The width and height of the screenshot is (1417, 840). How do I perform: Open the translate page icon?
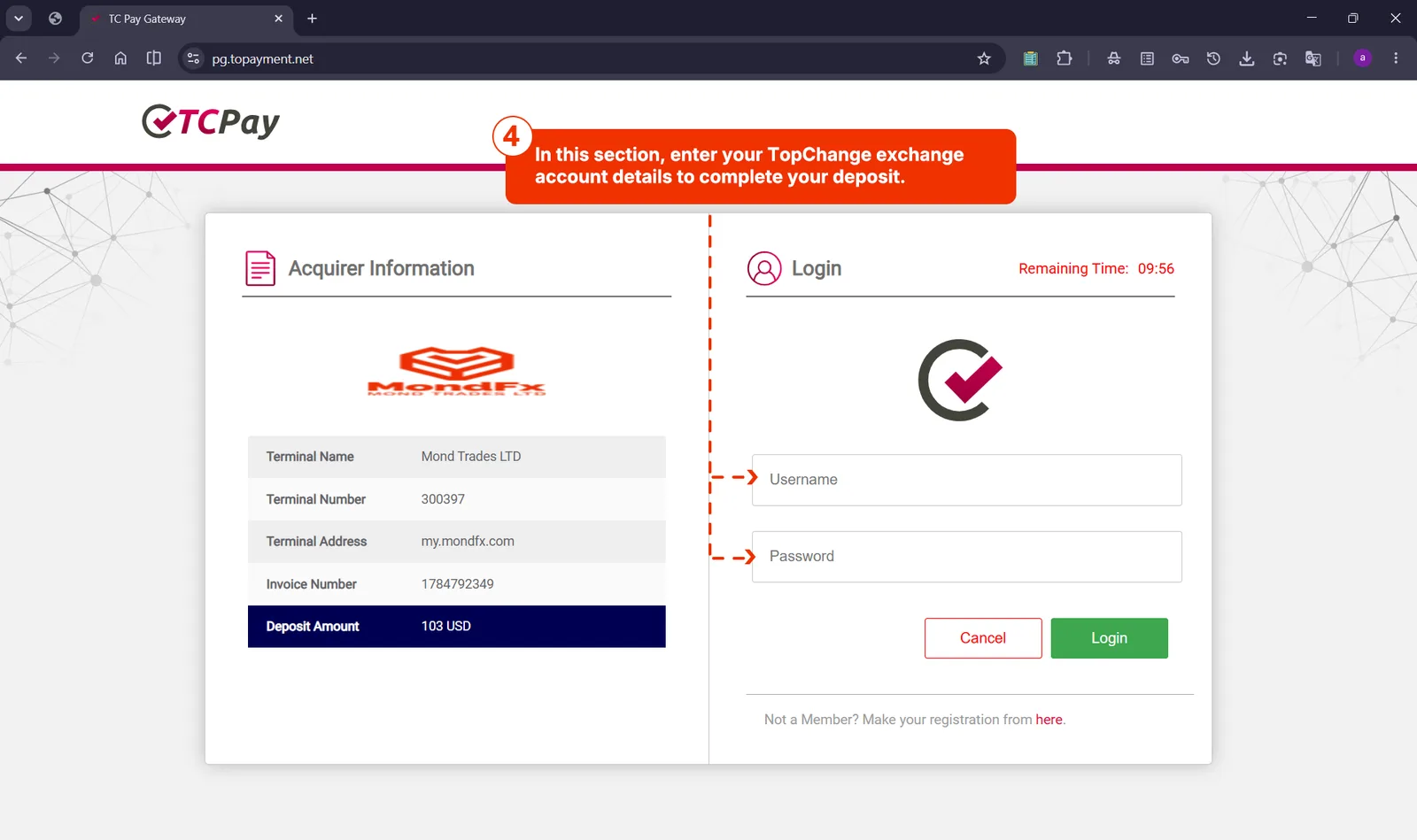pos(1313,58)
